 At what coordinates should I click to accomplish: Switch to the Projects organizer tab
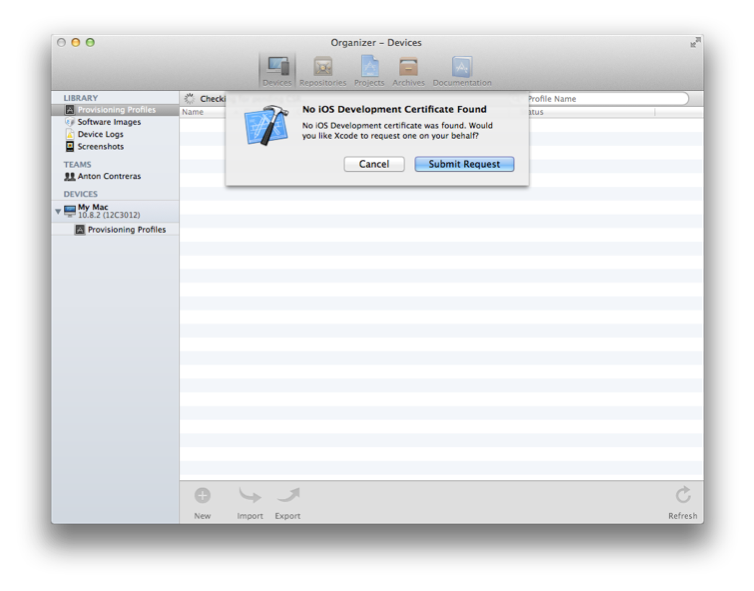pos(369,69)
